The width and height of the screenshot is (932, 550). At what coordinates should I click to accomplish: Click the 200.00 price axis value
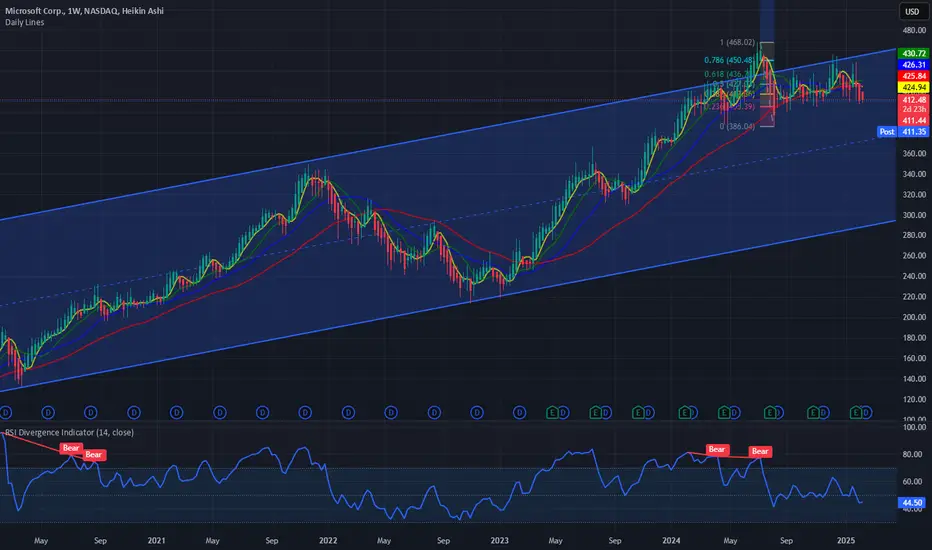(x=914, y=318)
